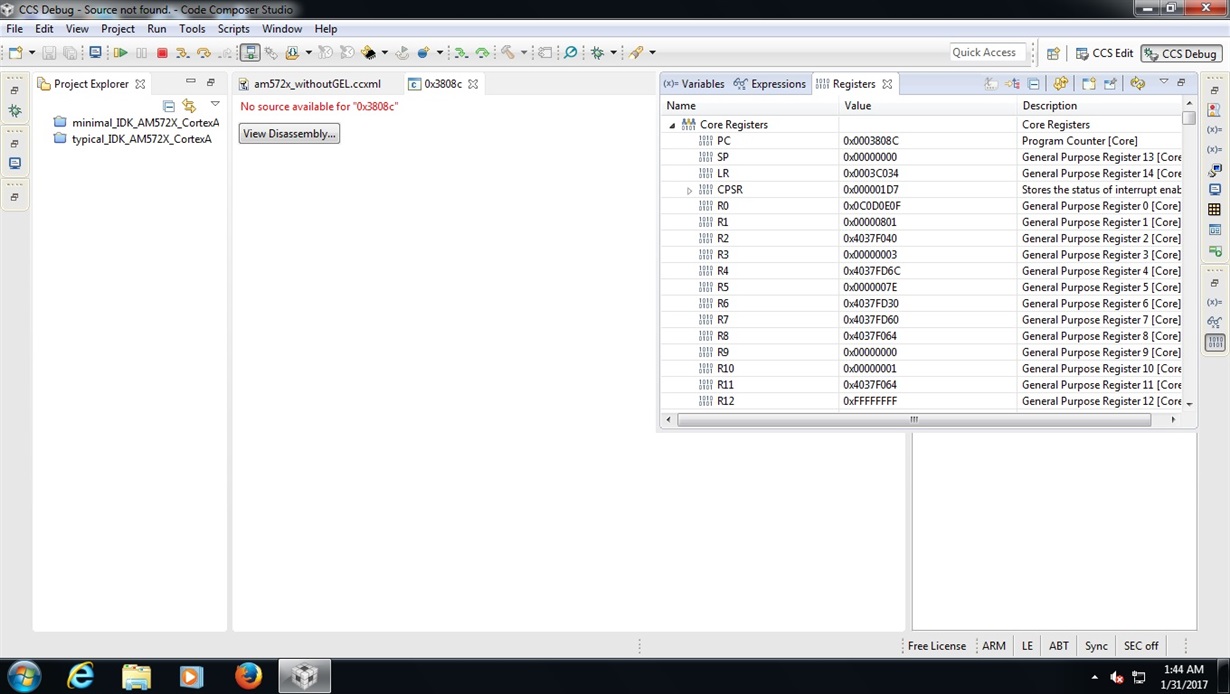The width and height of the screenshot is (1230, 694).
Task: Open the Build hammer dropdown arrow
Action: pos(523,52)
